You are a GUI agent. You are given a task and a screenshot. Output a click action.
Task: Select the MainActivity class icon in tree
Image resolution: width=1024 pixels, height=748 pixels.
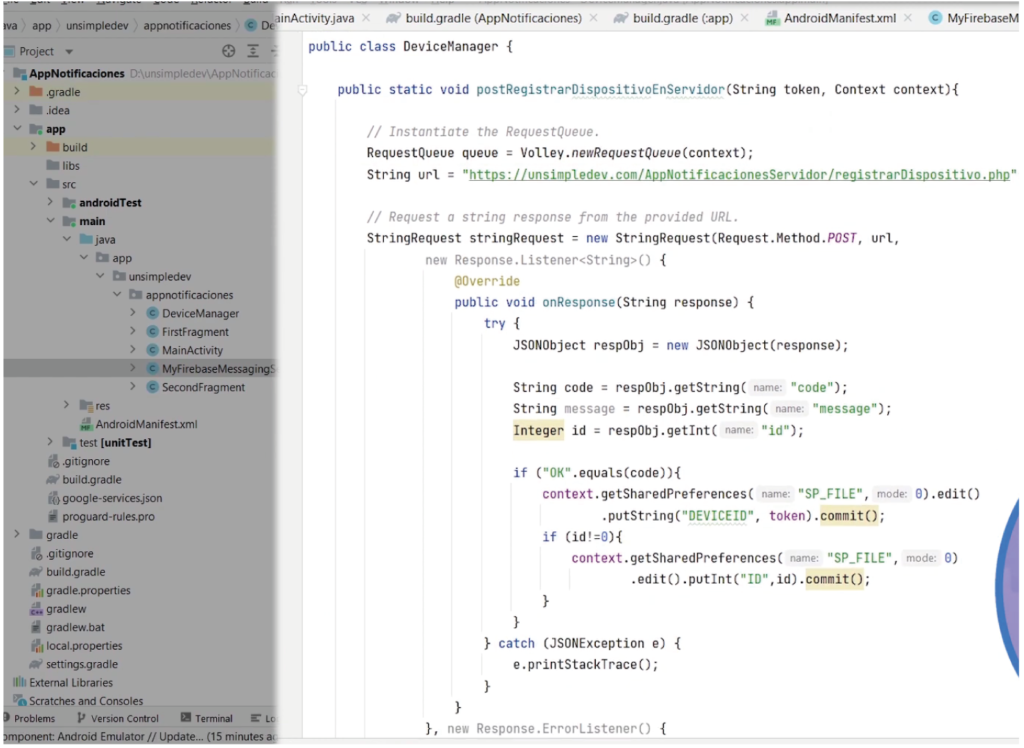tap(151, 350)
